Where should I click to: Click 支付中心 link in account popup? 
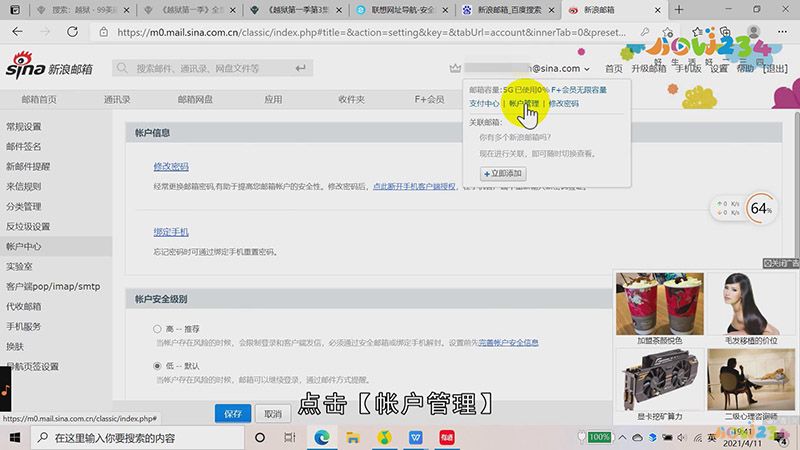(484, 103)
